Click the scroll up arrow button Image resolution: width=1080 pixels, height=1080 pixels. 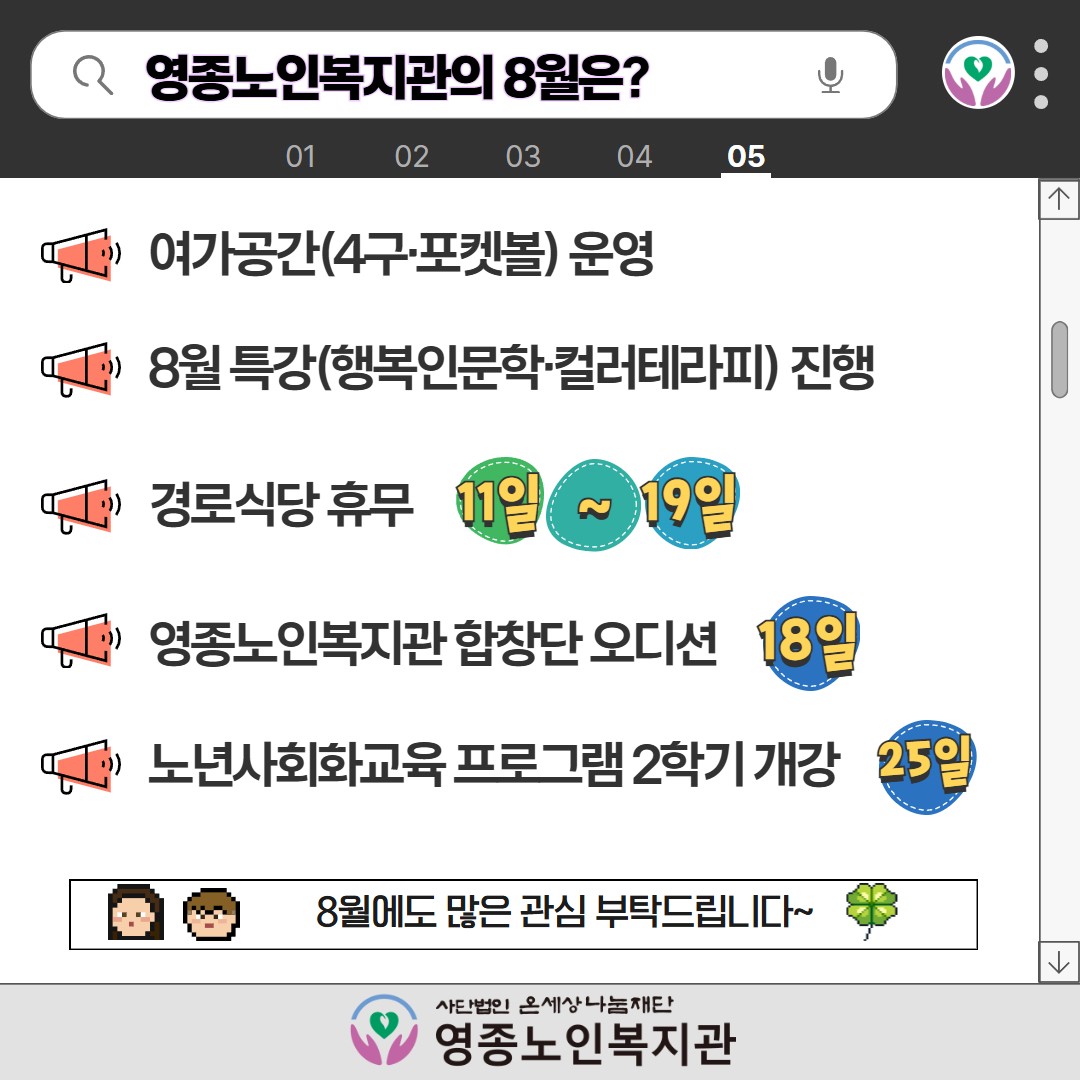[1059, 199]
